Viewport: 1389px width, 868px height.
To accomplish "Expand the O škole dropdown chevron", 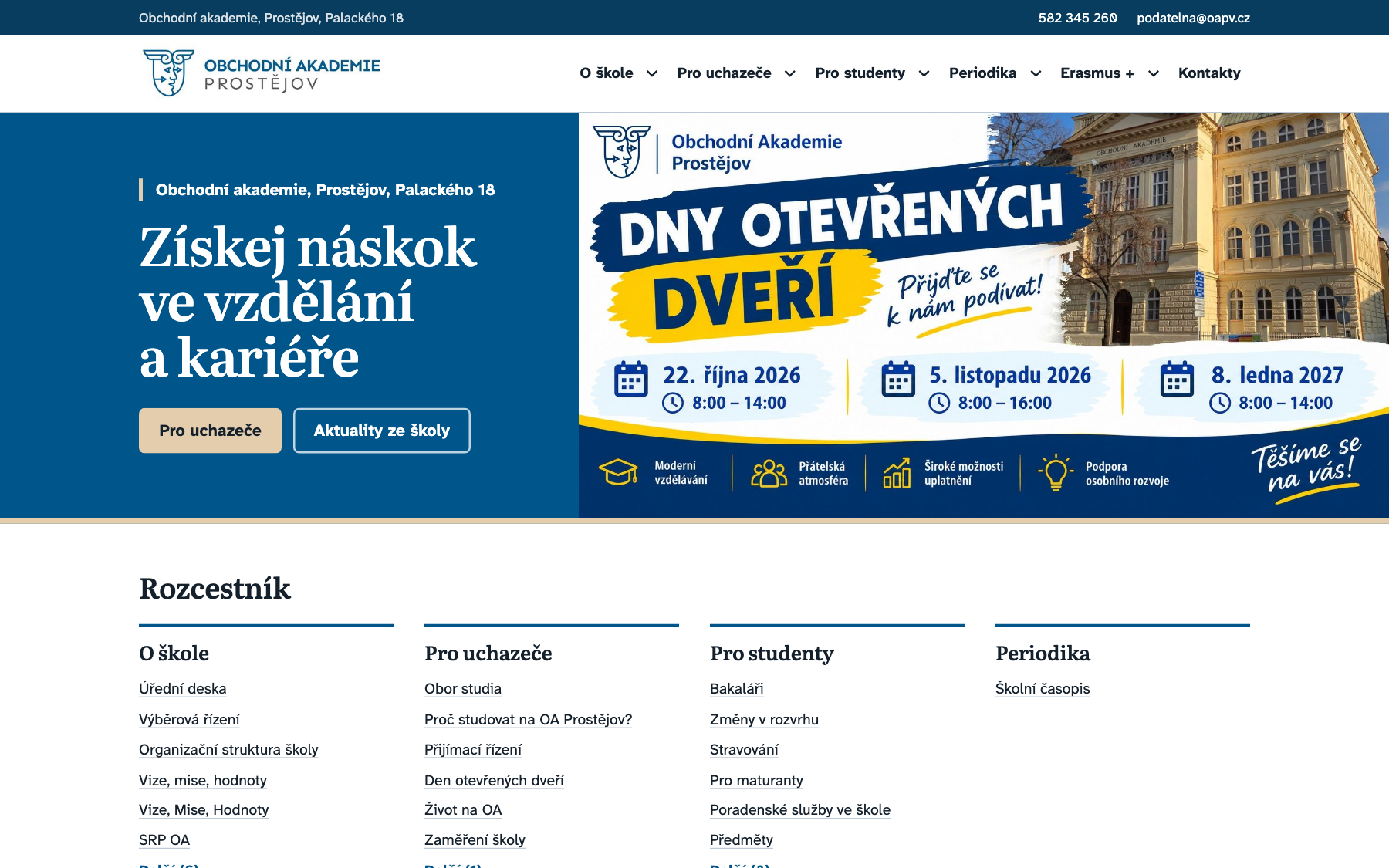I will [x=652, y=73].
